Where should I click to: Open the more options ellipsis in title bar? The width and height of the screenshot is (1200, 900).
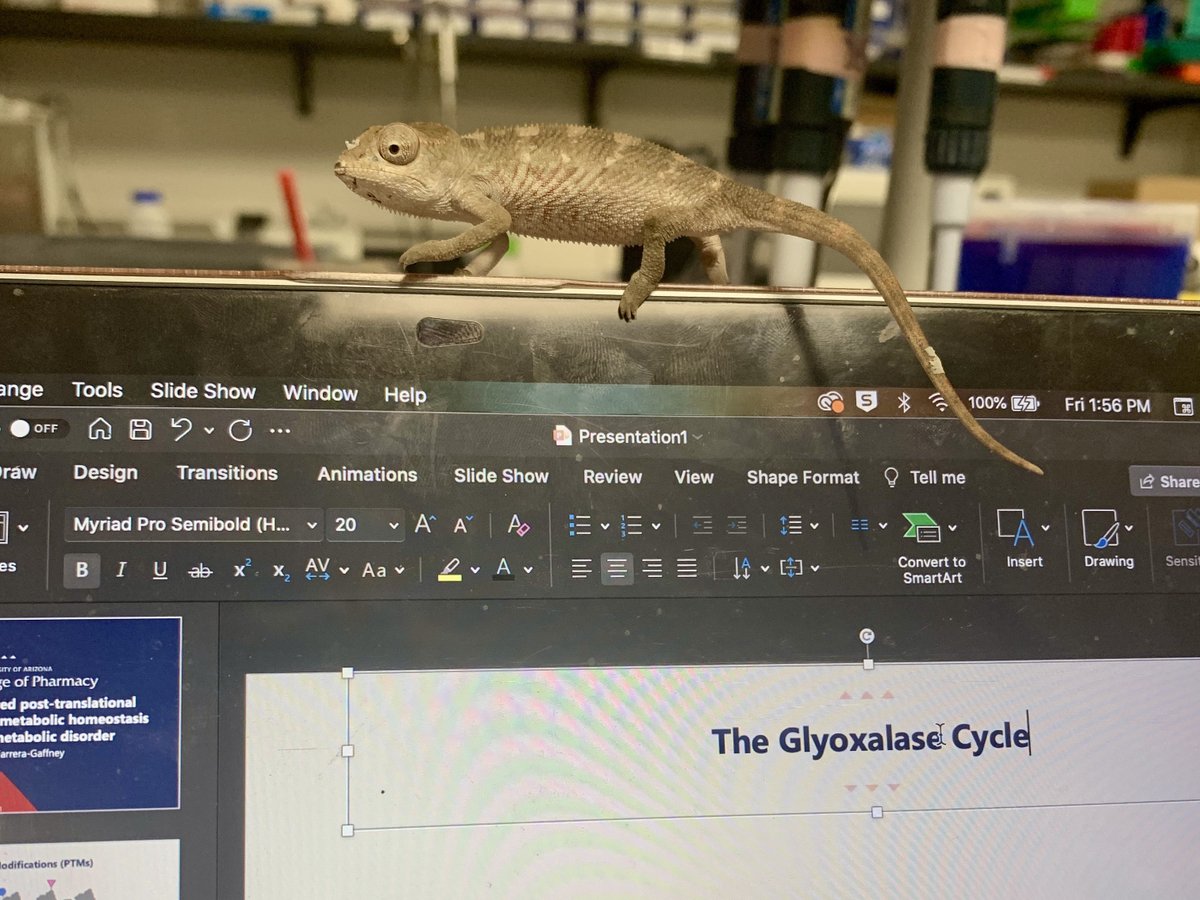click(280, 432)
